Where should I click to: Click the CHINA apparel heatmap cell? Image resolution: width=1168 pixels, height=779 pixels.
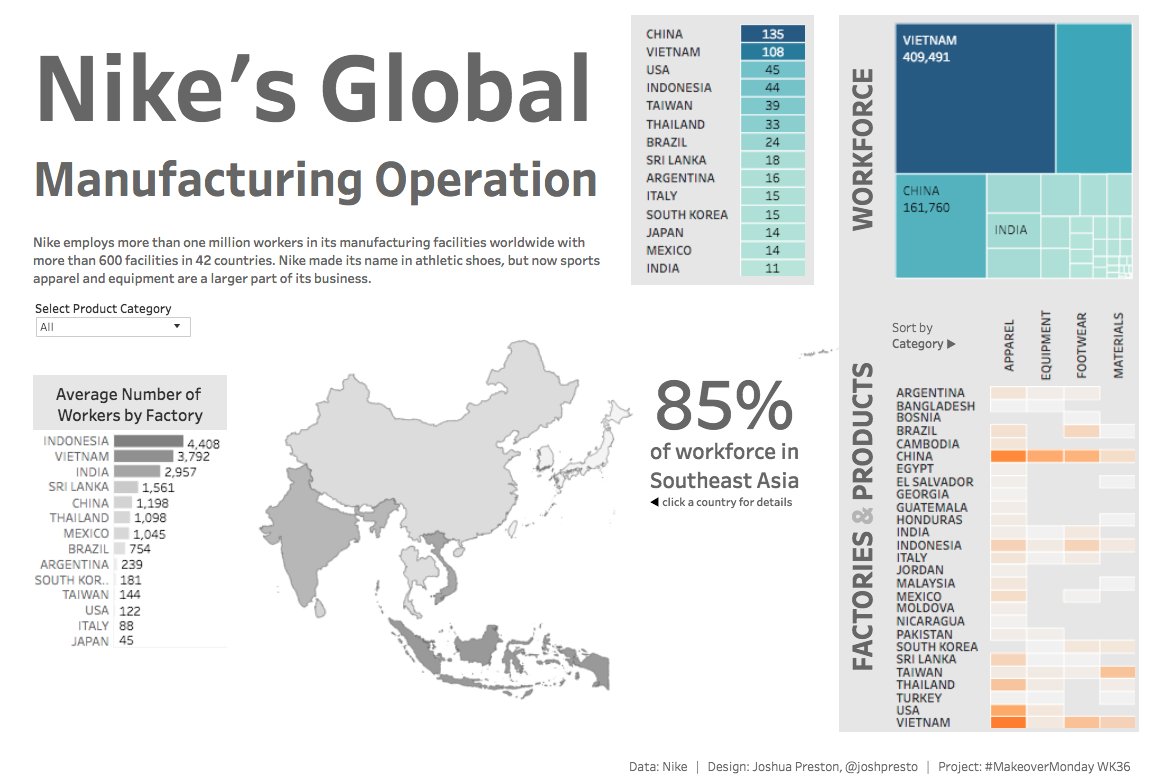(1008, 456)
